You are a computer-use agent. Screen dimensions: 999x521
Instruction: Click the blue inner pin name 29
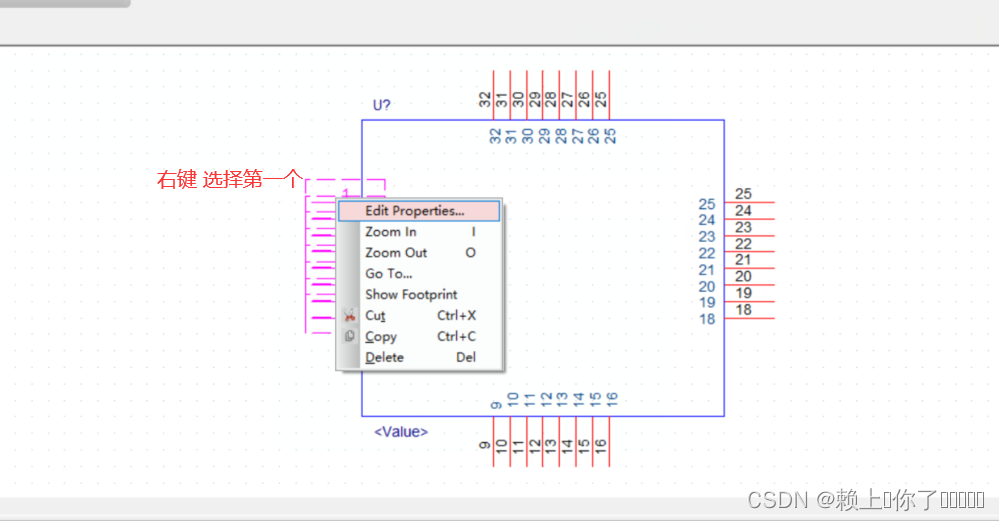[544, 136]
